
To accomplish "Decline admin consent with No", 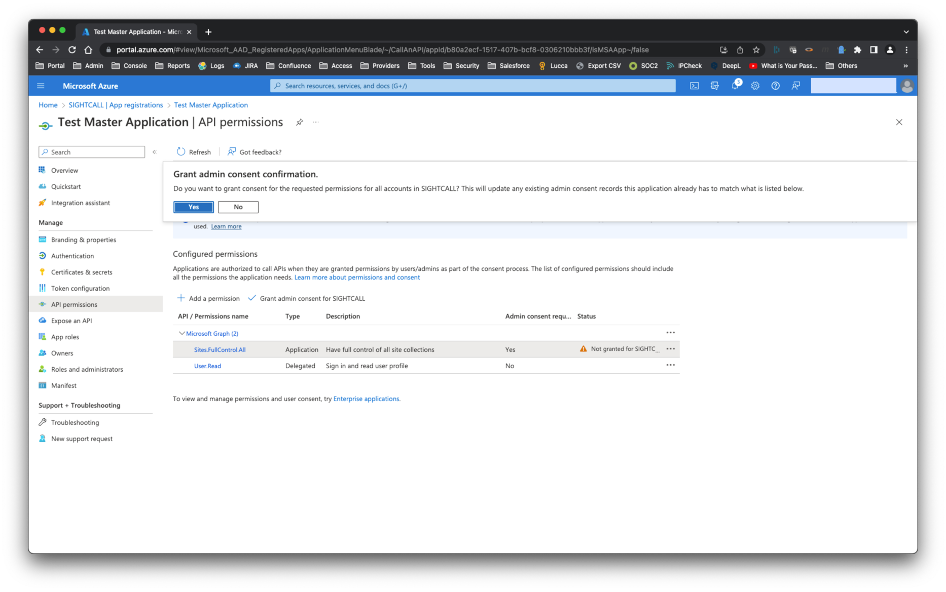I will coord(238,207).
